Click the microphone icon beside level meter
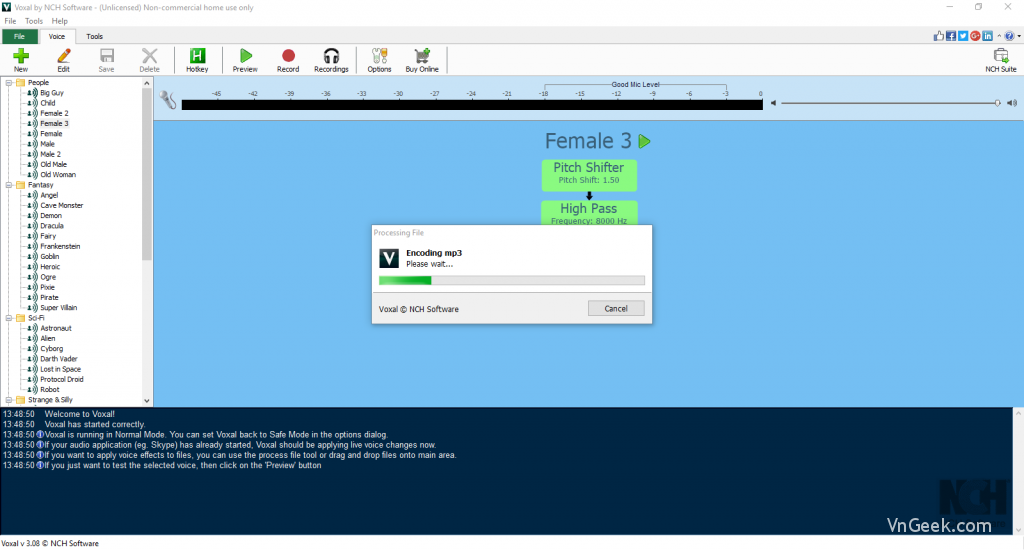1024x550 pixels. 168,100
